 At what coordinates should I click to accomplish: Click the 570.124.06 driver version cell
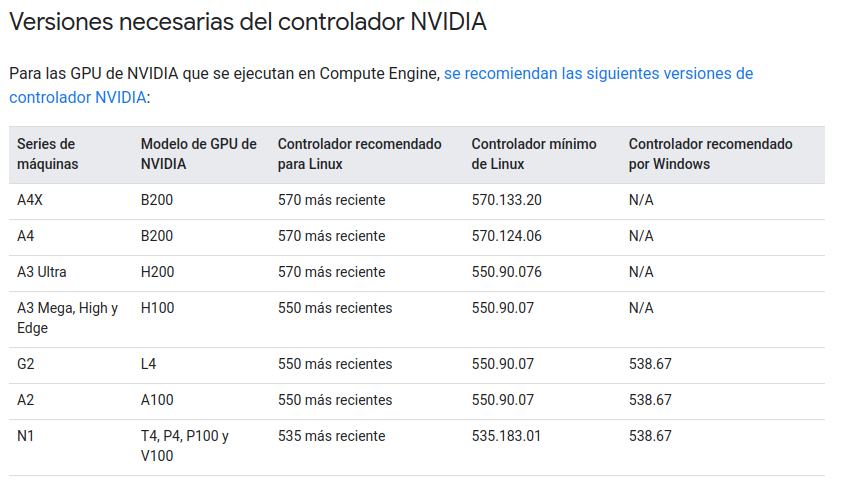point(507,236)
